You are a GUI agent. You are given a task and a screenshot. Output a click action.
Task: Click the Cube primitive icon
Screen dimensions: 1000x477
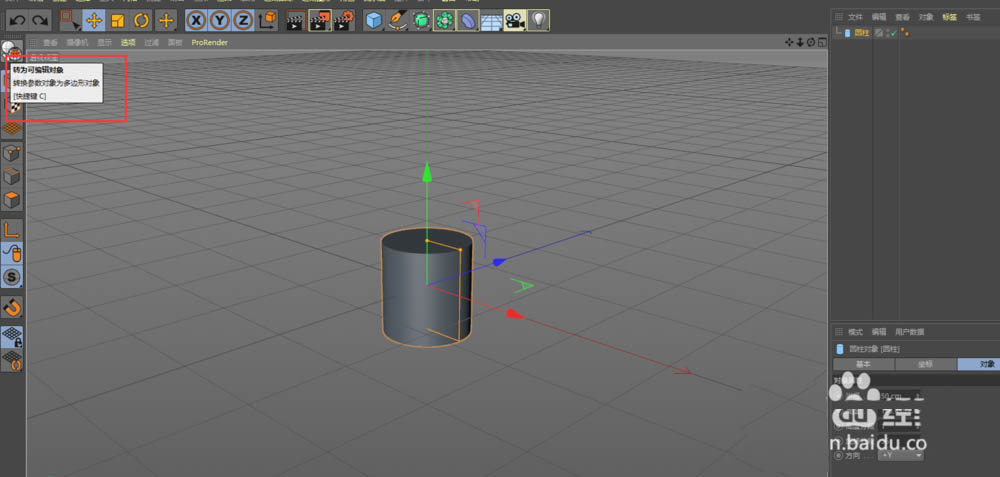point(373,20)
